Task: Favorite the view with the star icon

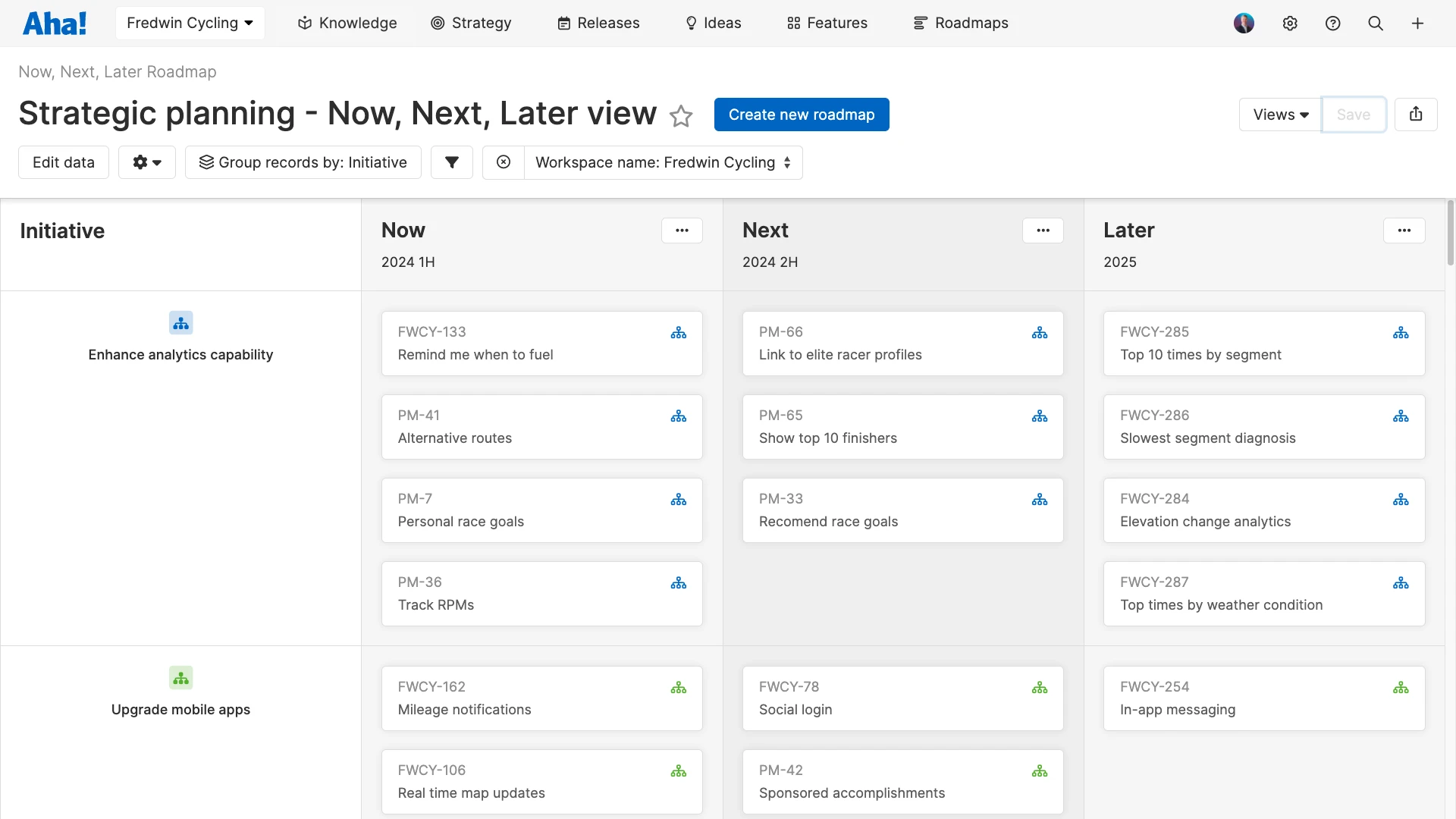Action: (x=682, y=116)
